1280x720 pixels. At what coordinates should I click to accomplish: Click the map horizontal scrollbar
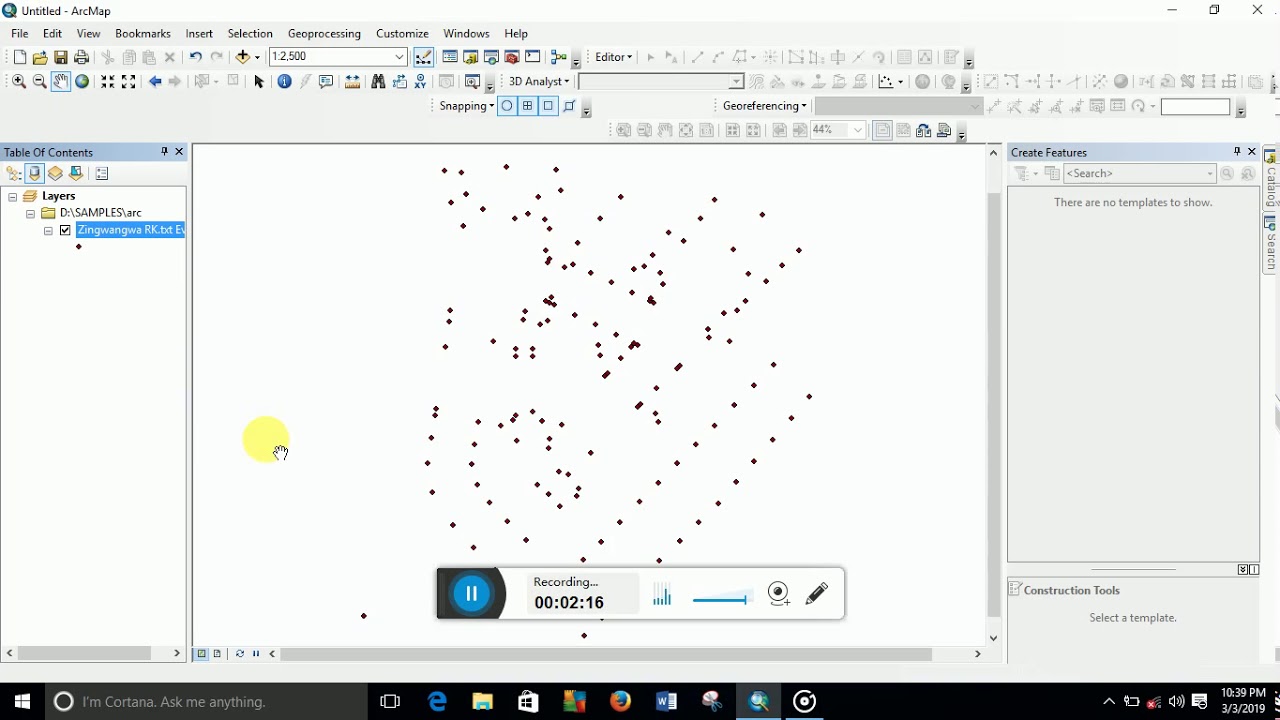(605, 654)
